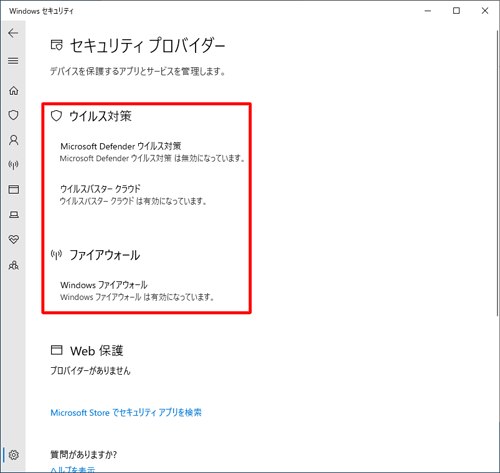The width and height of the screenshot is (500, 473).
Task: Click the security provider icon beside page title
Action: pos(57,45)
